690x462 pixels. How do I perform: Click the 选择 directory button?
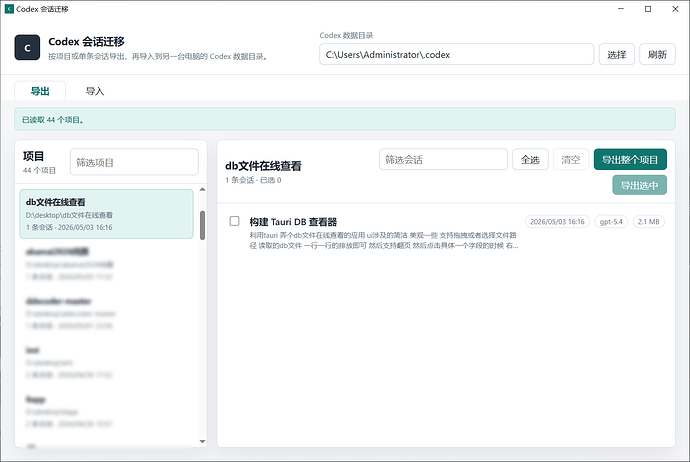(617, 55)
